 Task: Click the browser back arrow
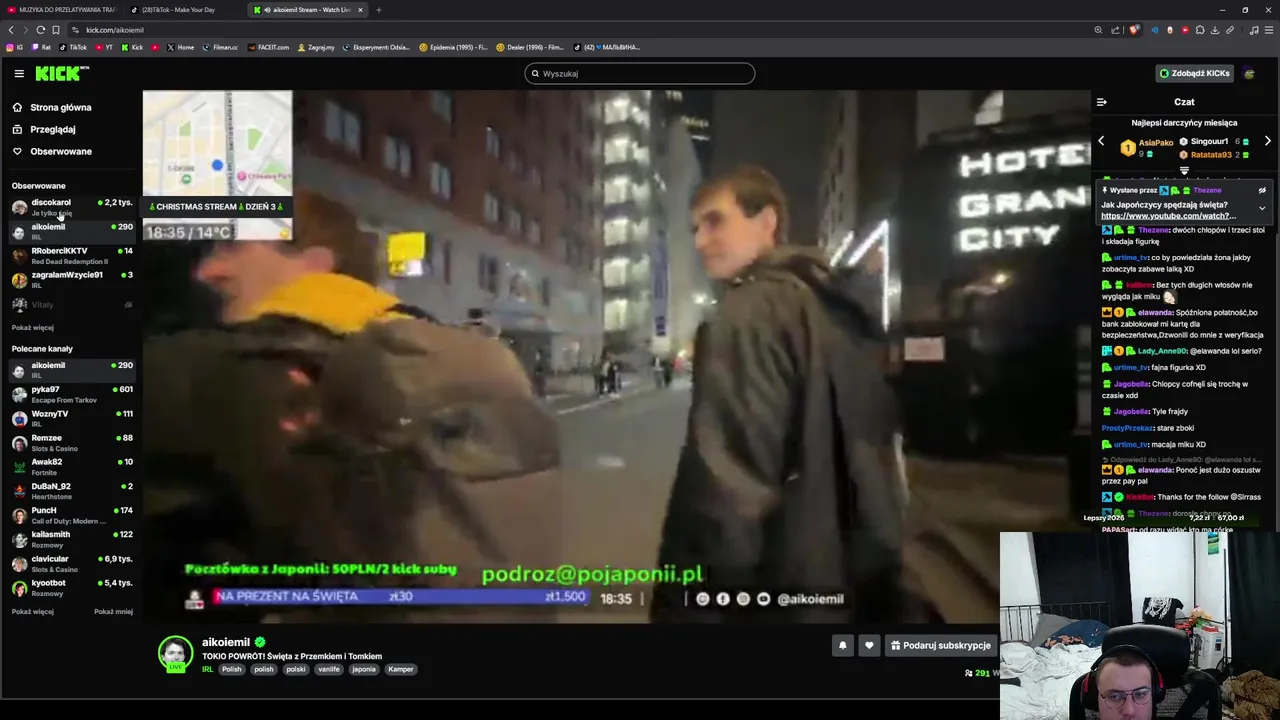pyautogui.click(x=11, y=30)
